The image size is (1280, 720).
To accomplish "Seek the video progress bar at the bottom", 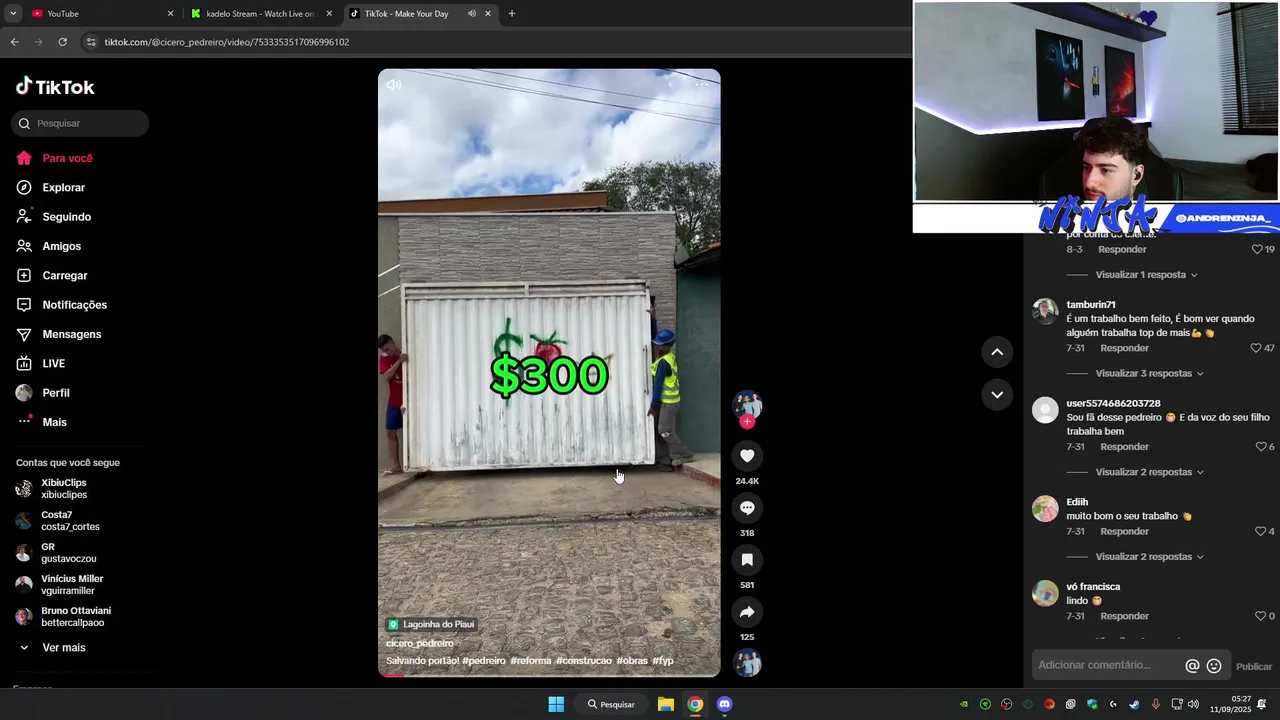I will pyautogui.click(x=549, y=675).
